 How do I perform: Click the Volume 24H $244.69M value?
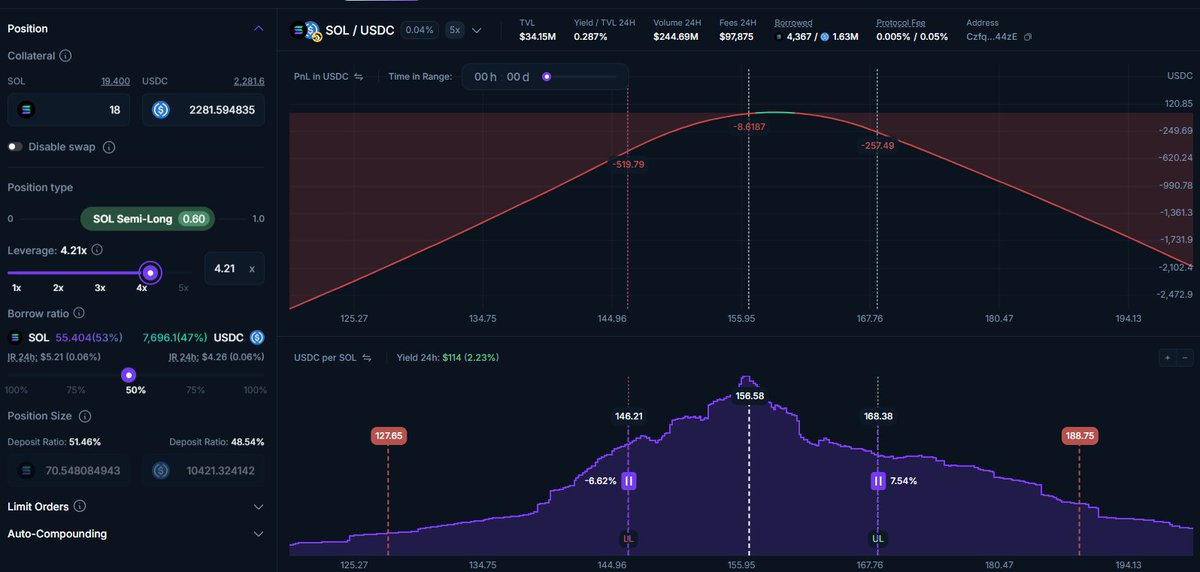[677, 37]
